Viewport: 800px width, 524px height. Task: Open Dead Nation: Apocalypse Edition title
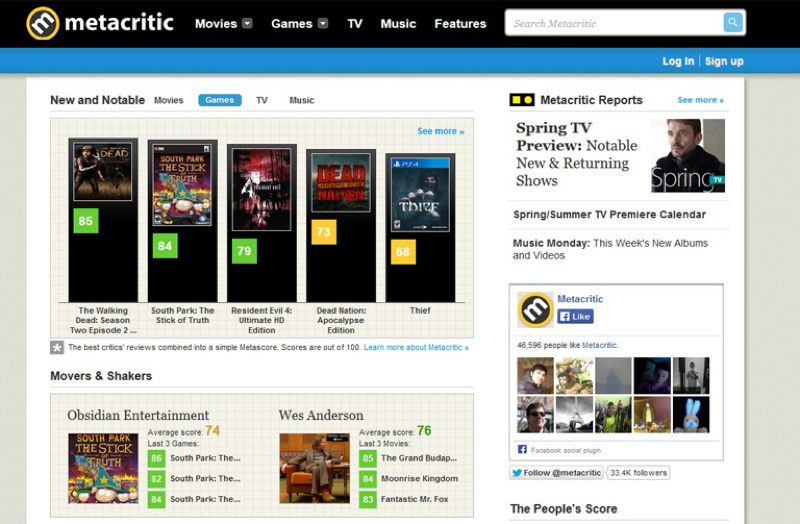click(341, 320)
